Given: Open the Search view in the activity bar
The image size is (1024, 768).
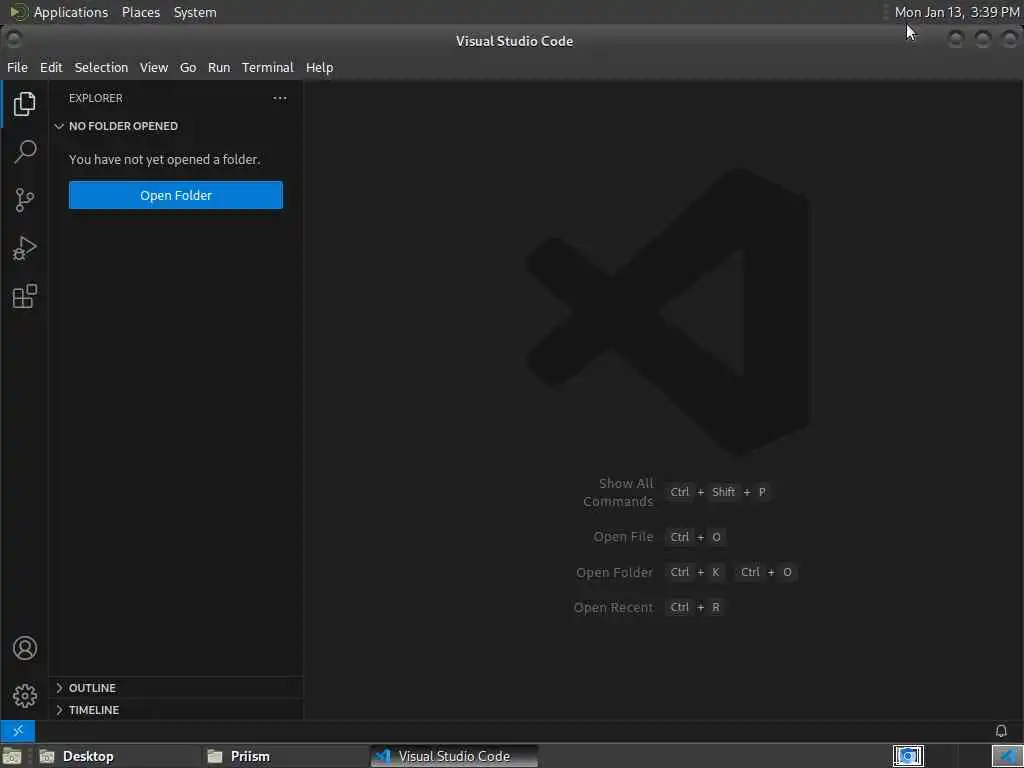Looking at the screenshot, I should pyautogui.click(x=25, y=152).
